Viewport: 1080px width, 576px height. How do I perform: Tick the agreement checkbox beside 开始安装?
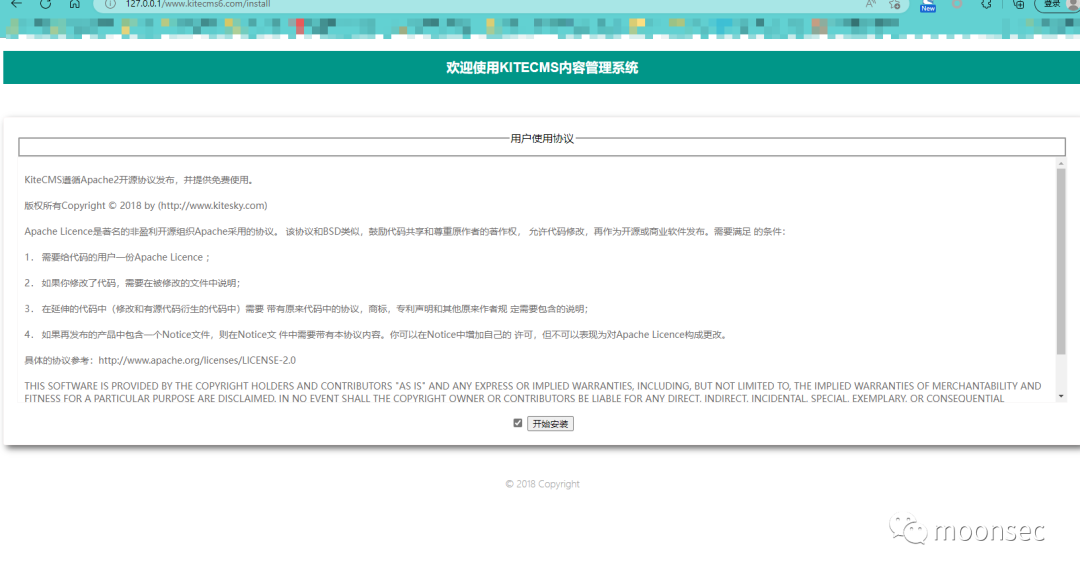517,423
